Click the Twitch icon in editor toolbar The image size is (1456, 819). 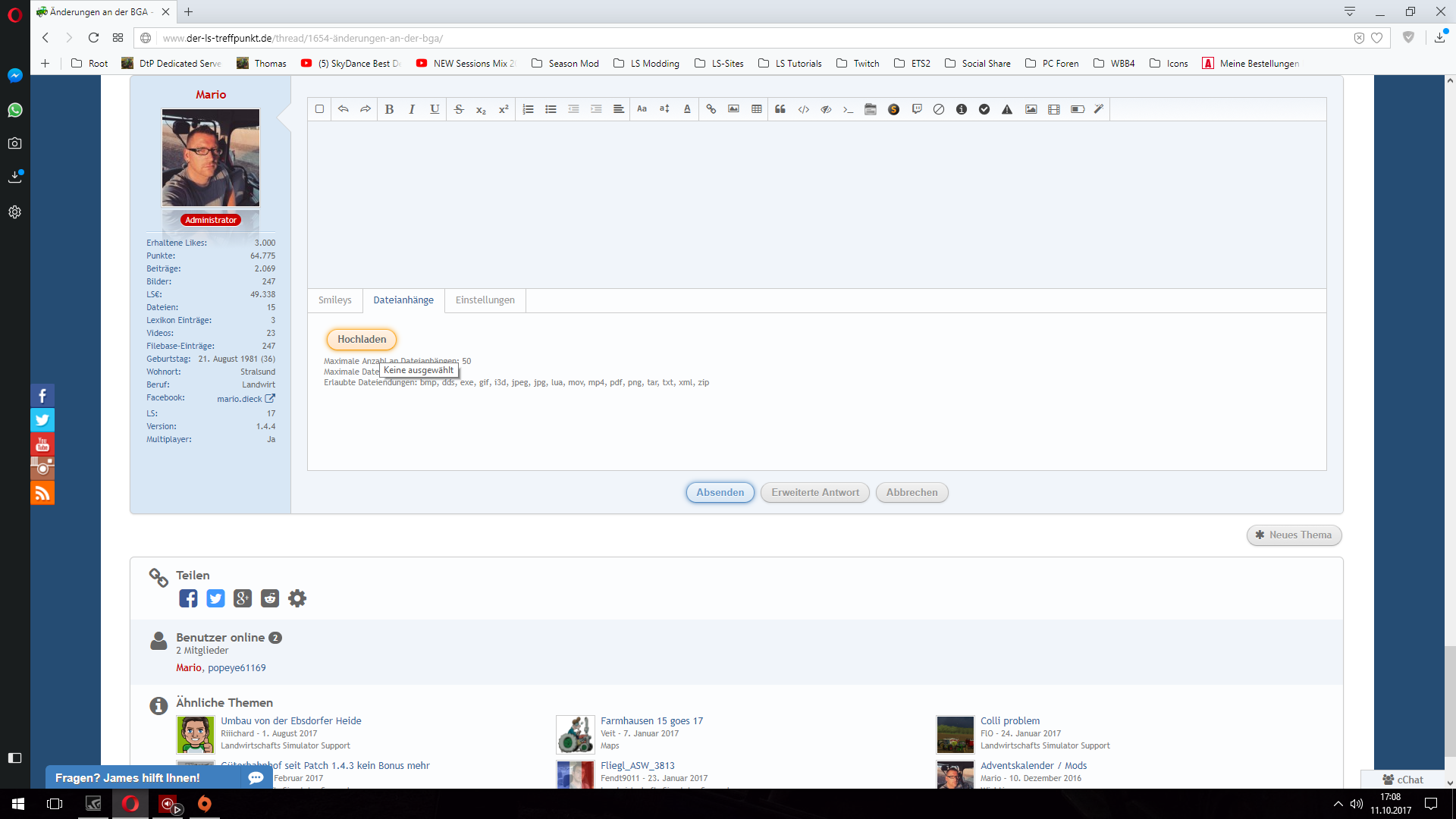pyautogui.click(x=916, y=109)
